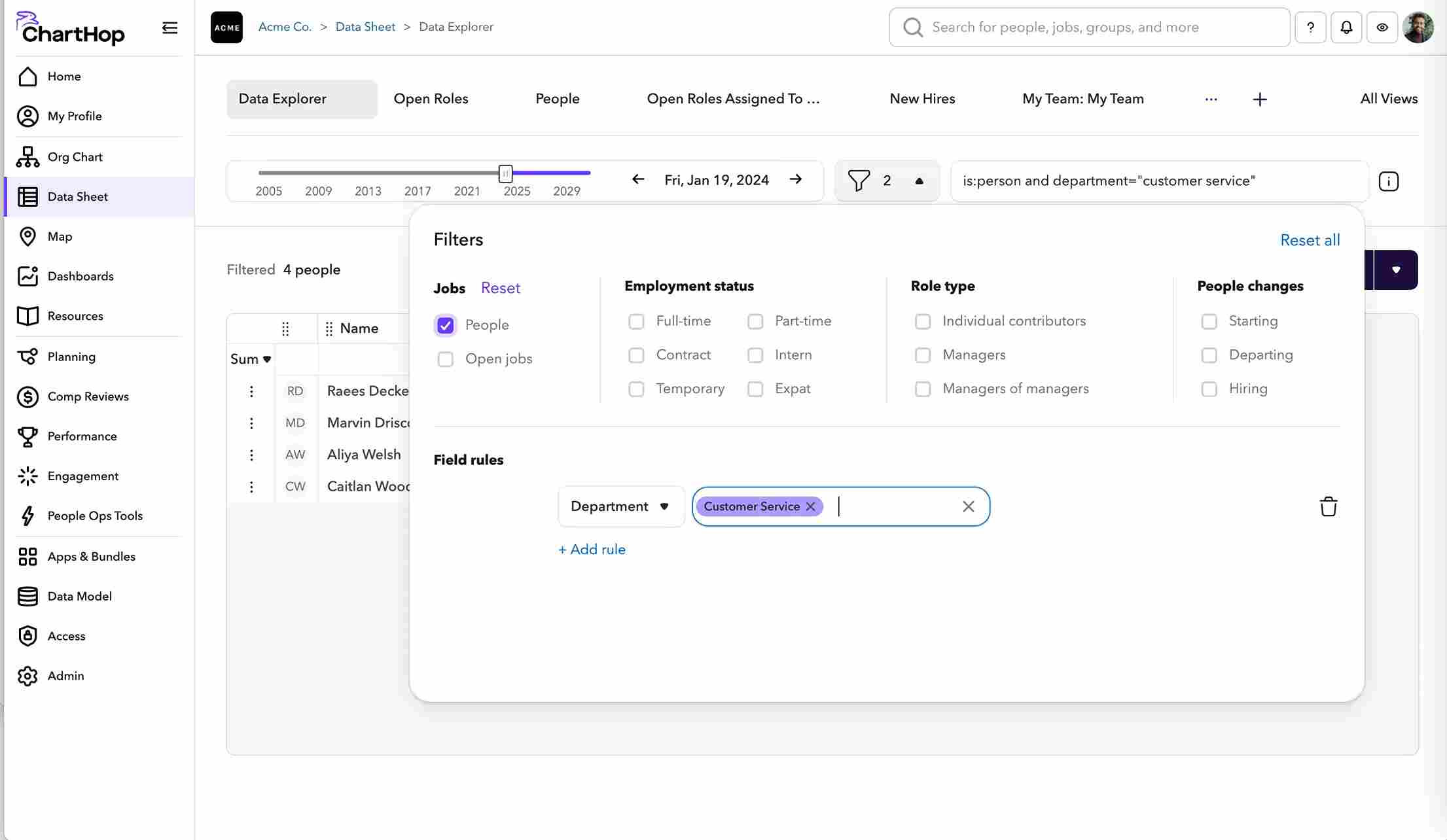Go to next date with right arrow
This screenshot has height=840, width=1447.
[x=795, y=179]
